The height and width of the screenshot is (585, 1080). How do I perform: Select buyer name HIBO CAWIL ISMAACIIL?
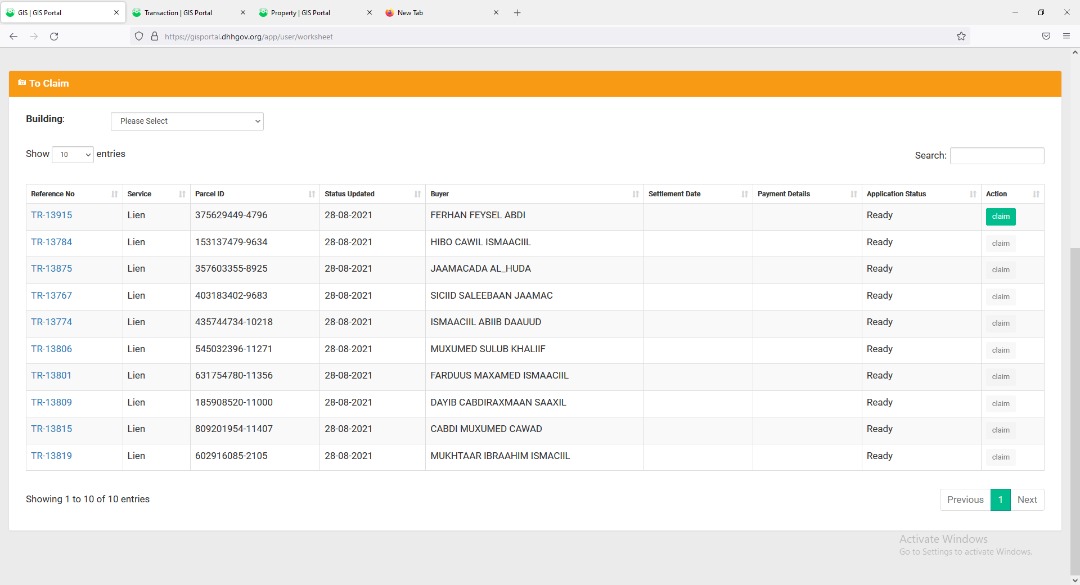click(x=481, y=242)
